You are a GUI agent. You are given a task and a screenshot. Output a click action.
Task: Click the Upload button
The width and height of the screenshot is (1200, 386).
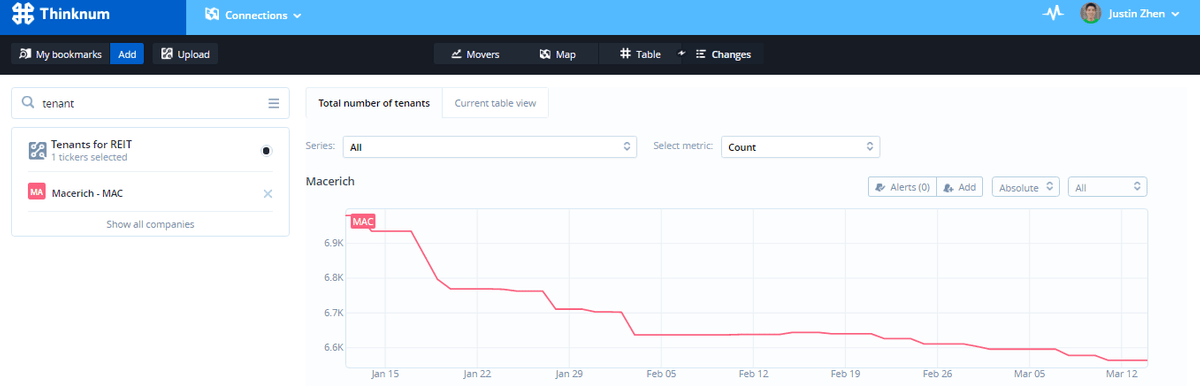tap(185, 54)
